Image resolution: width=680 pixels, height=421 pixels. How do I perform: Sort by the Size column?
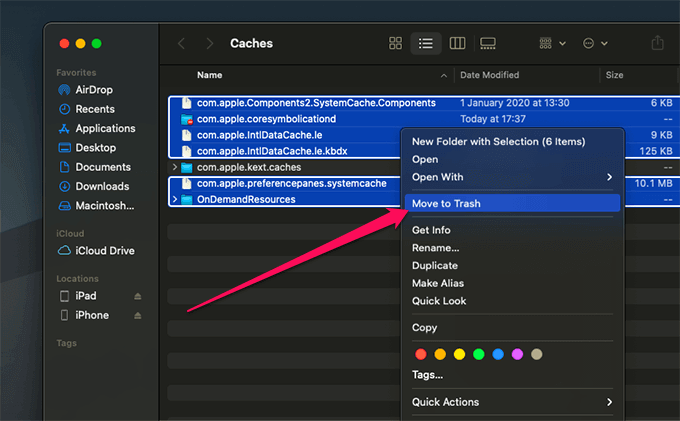[x=614, y=75]
